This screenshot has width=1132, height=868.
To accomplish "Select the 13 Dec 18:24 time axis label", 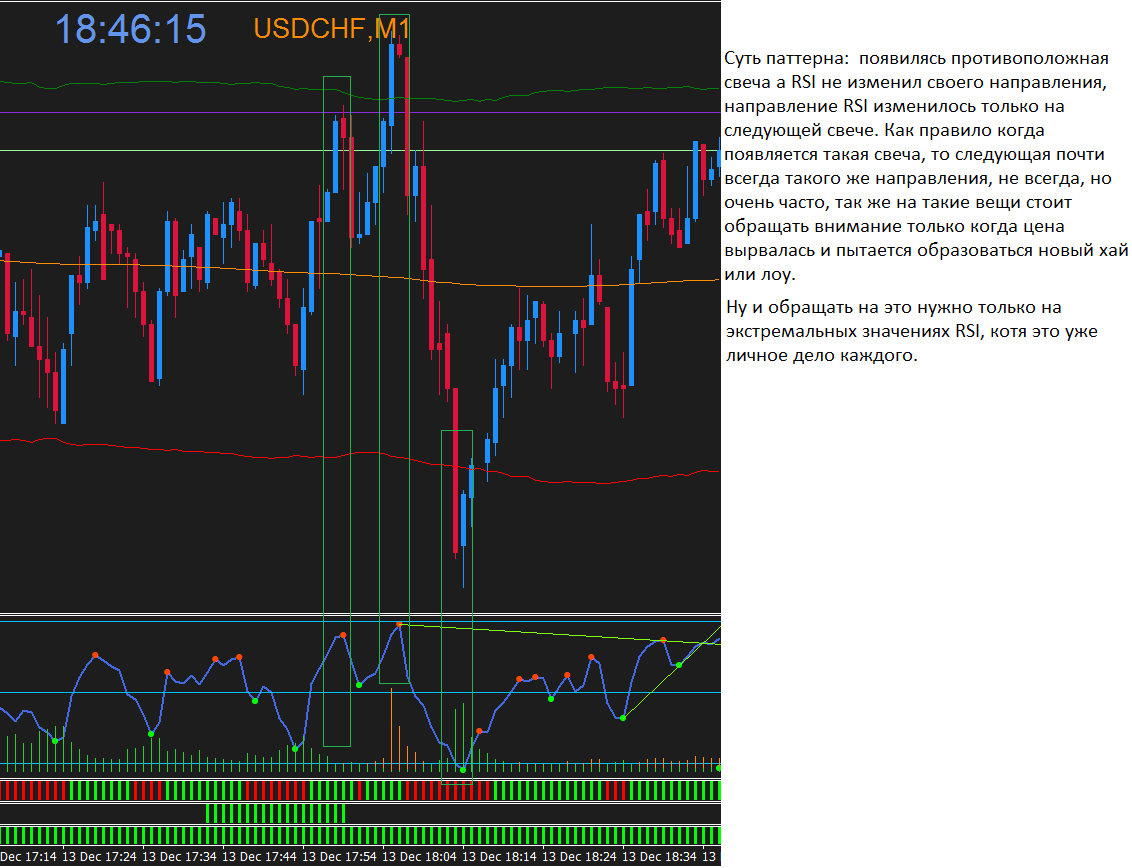I will (x=580, y=856).
